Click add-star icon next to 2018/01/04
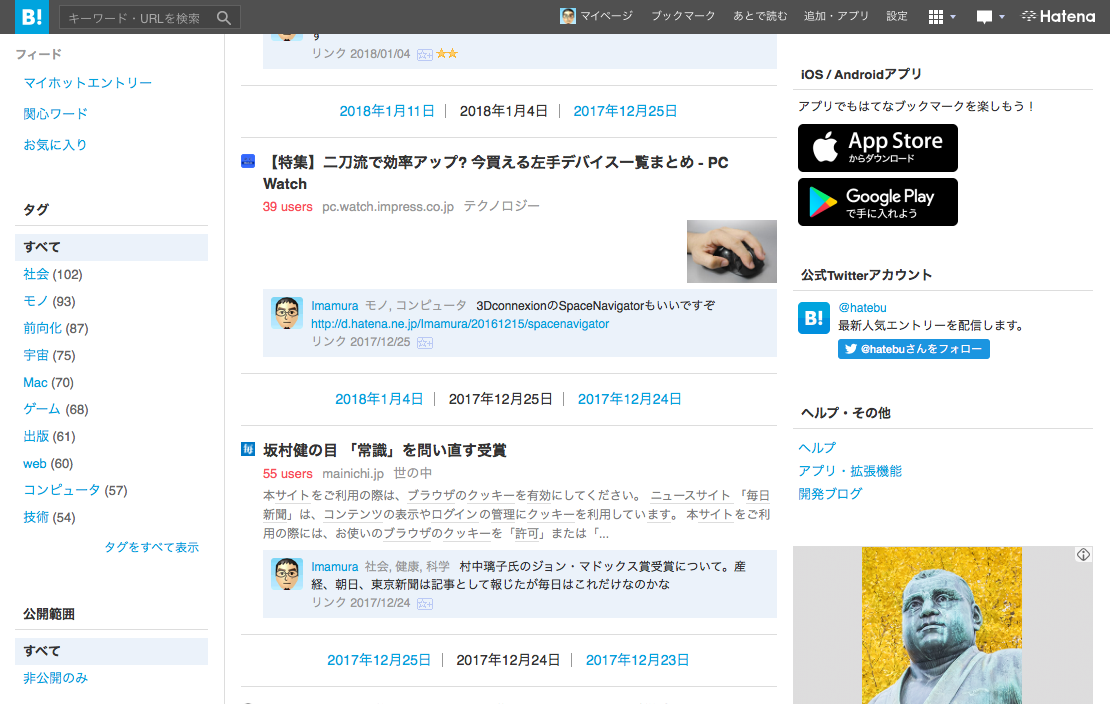 click(425, 55)
